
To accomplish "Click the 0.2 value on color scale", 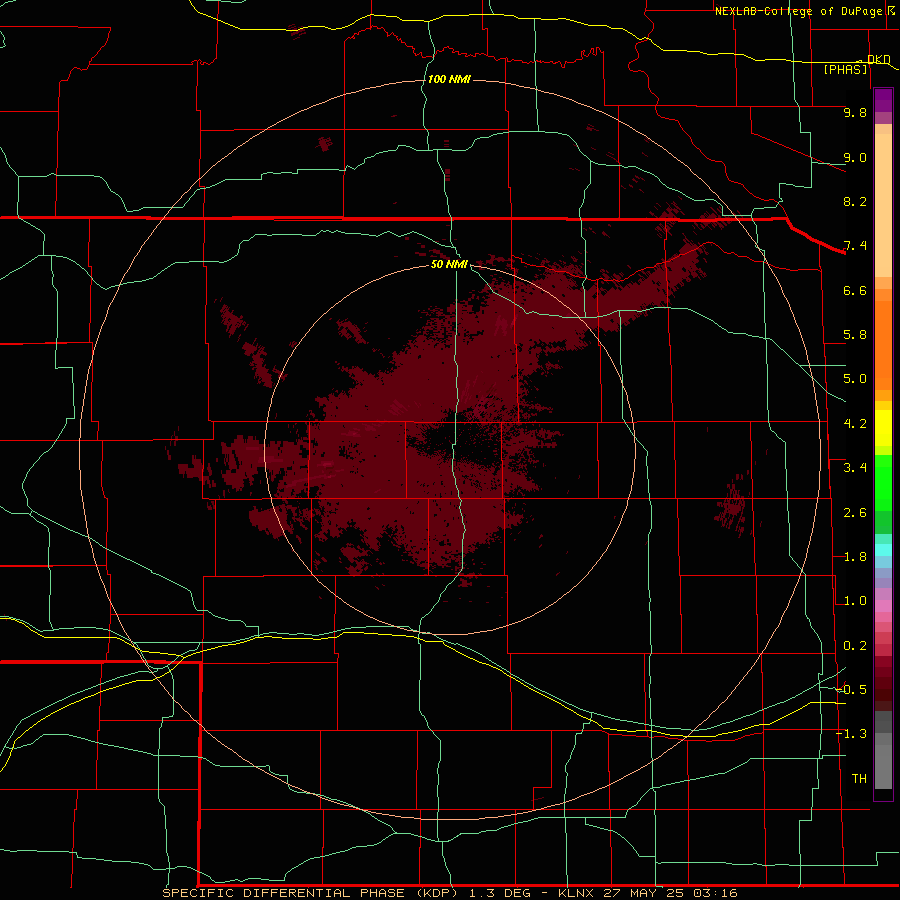I will (x=855, y=646).
